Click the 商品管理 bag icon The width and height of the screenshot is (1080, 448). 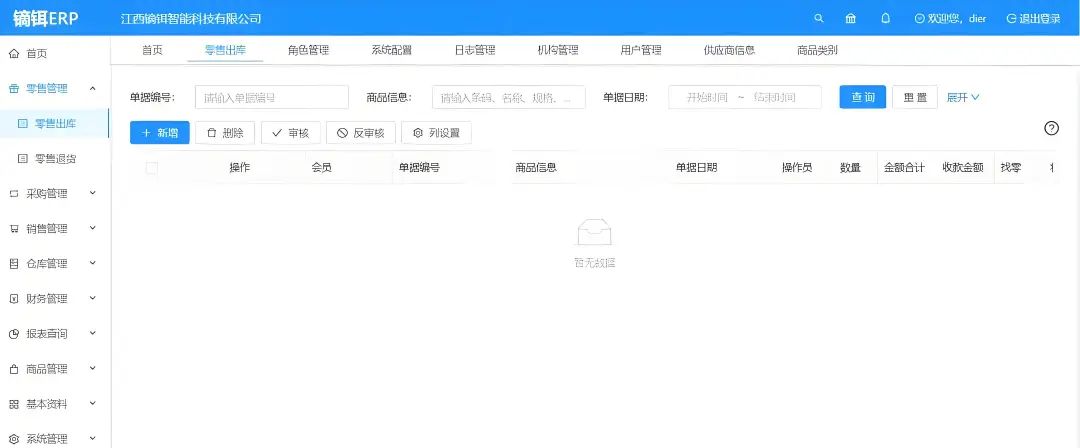(14, 369)
